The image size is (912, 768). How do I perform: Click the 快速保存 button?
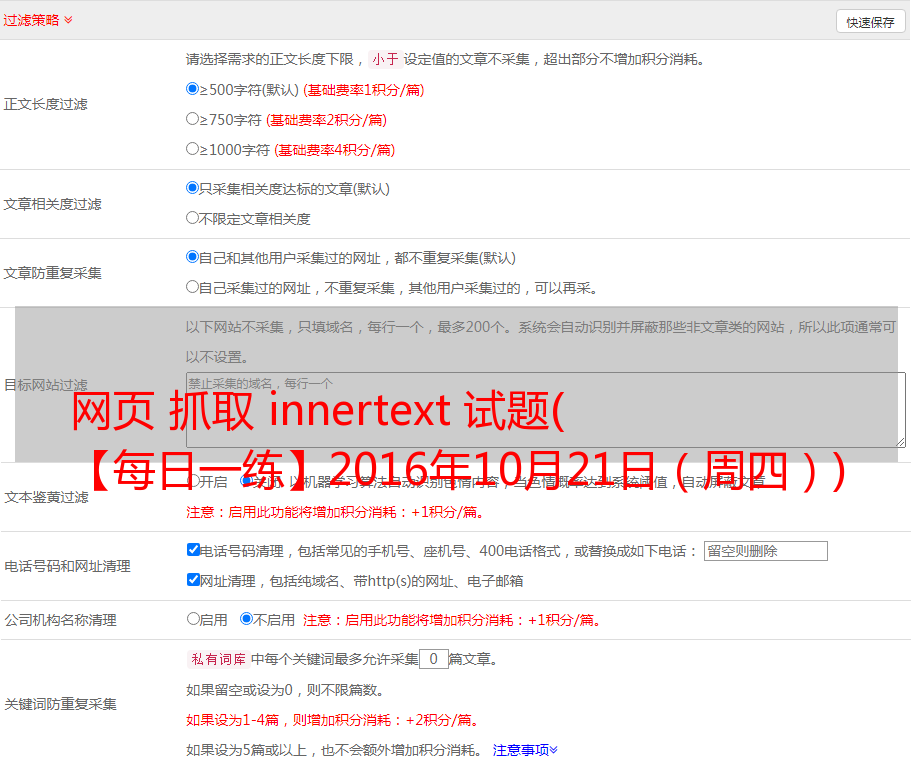(870, 22)
